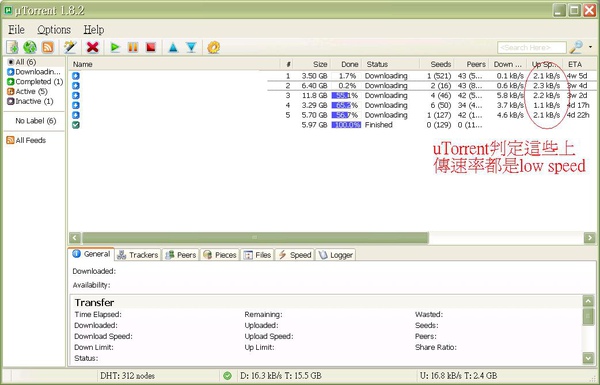600x385 pixels.
Task: Click finished checkmark icon of 5.97 GB torrent
Action: (x=76, y=125)
